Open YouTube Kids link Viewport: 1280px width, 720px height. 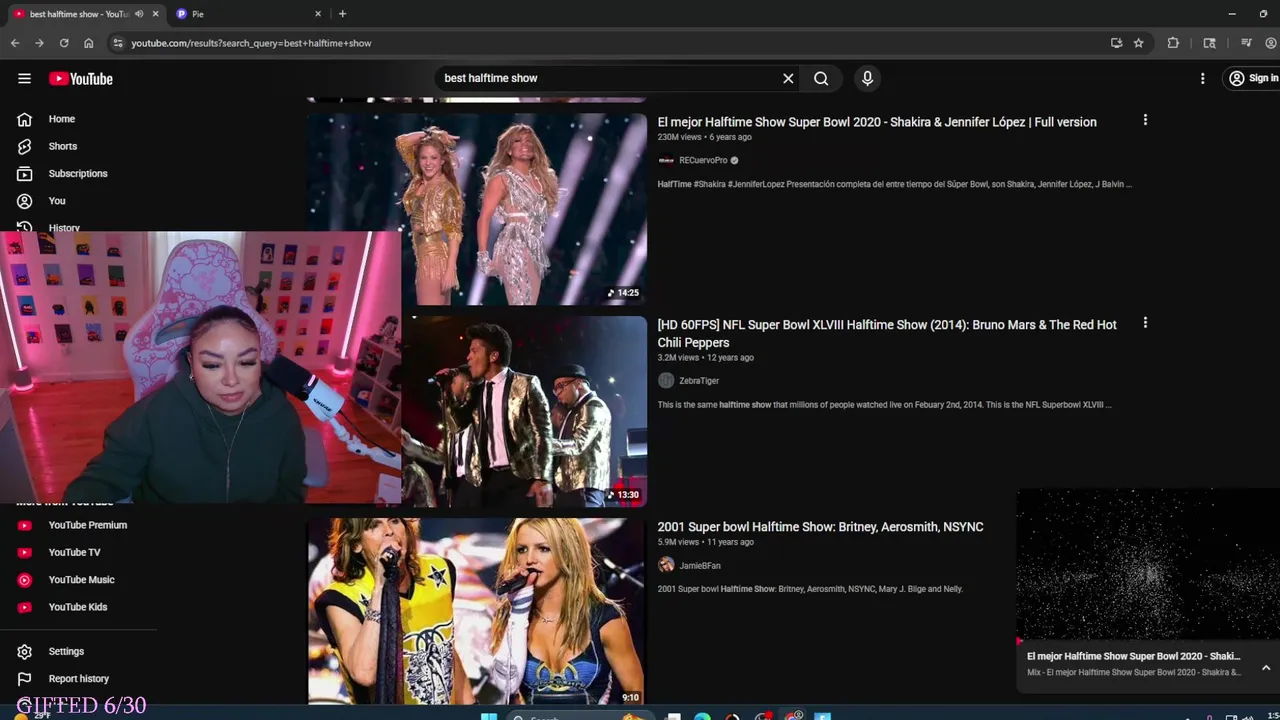[78, 607]
